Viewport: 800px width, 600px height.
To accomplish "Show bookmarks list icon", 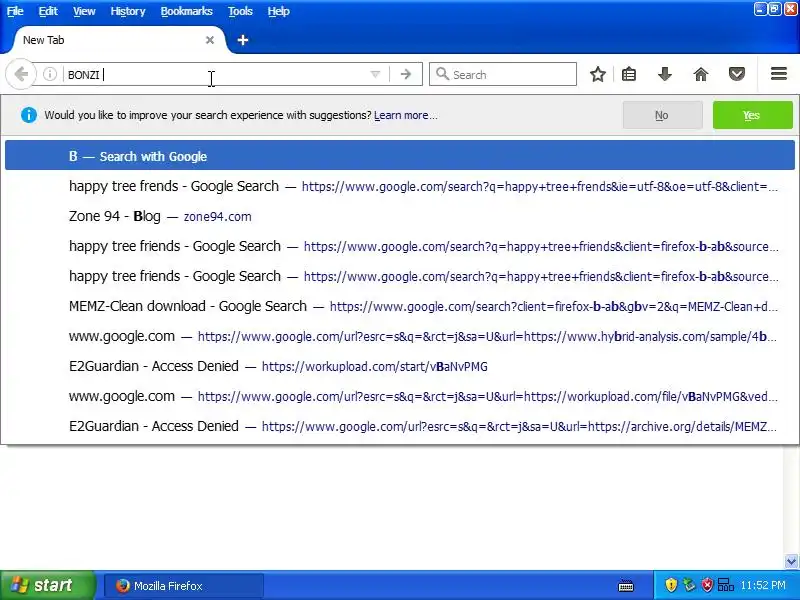I will pyautogui.click(x=629, y=74).
